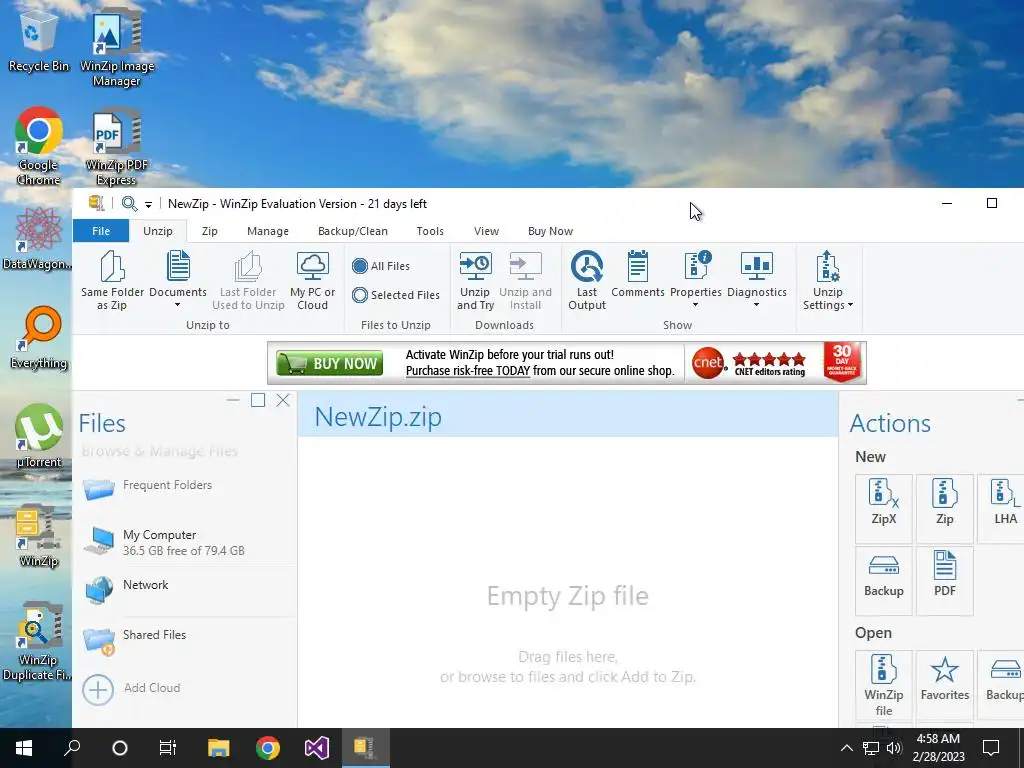This screenshot has height=768, width=1024.
Task: Open the Buy Now ribbon tab
Action: 550,231
